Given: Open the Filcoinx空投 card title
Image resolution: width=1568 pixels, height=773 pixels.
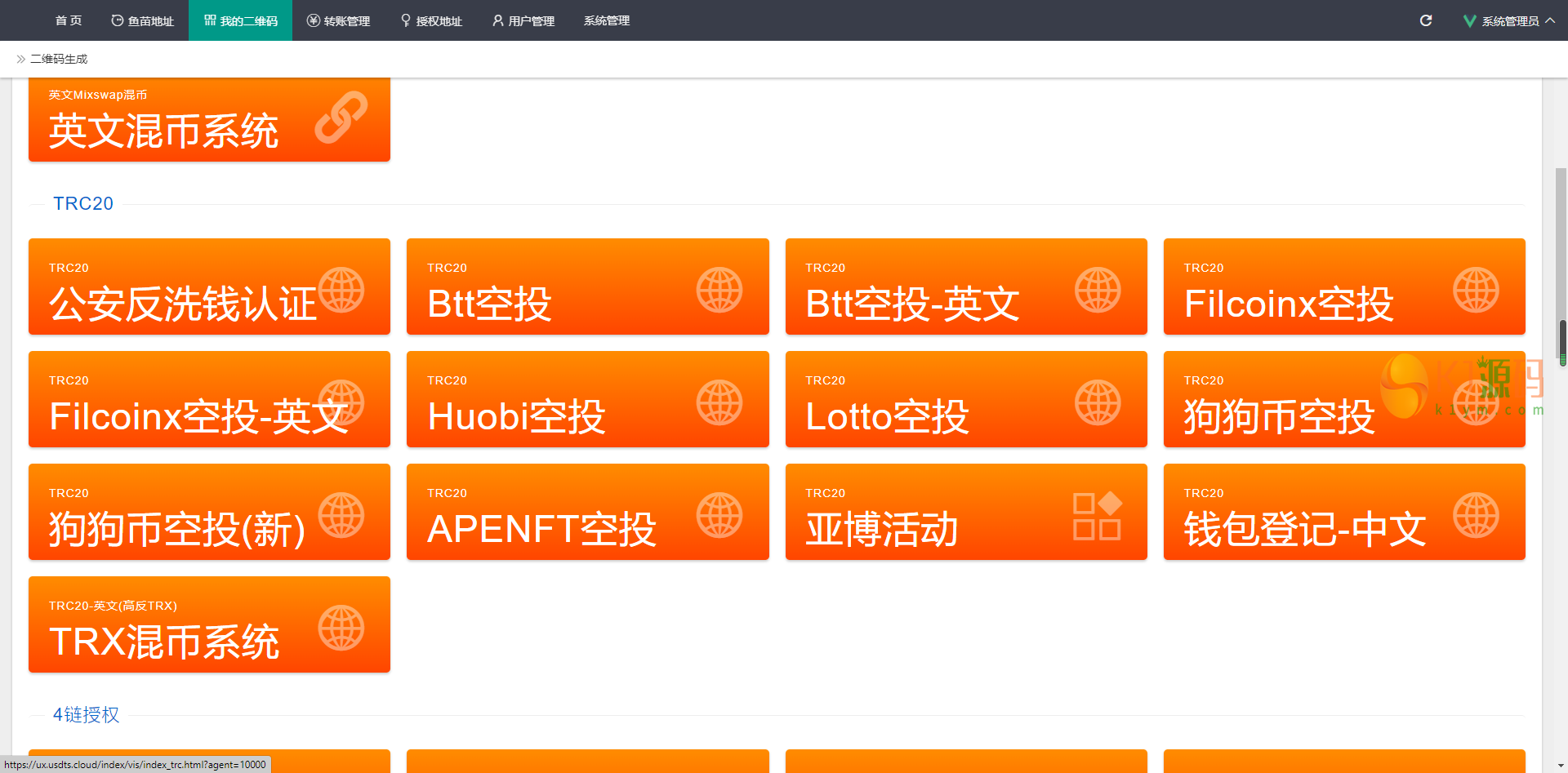Looking at the screenshot, I should 1289,304.
